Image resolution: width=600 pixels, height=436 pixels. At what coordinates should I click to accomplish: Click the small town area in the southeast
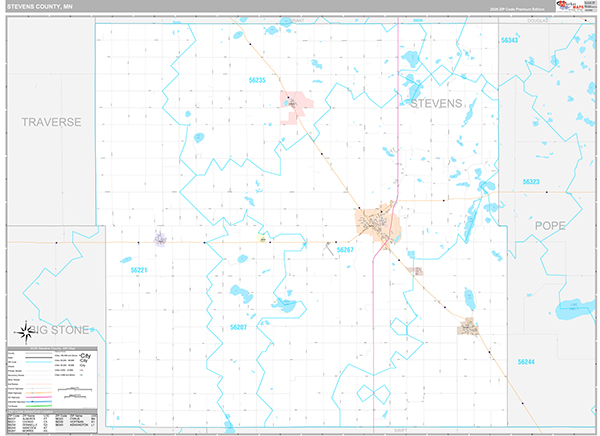469,326
